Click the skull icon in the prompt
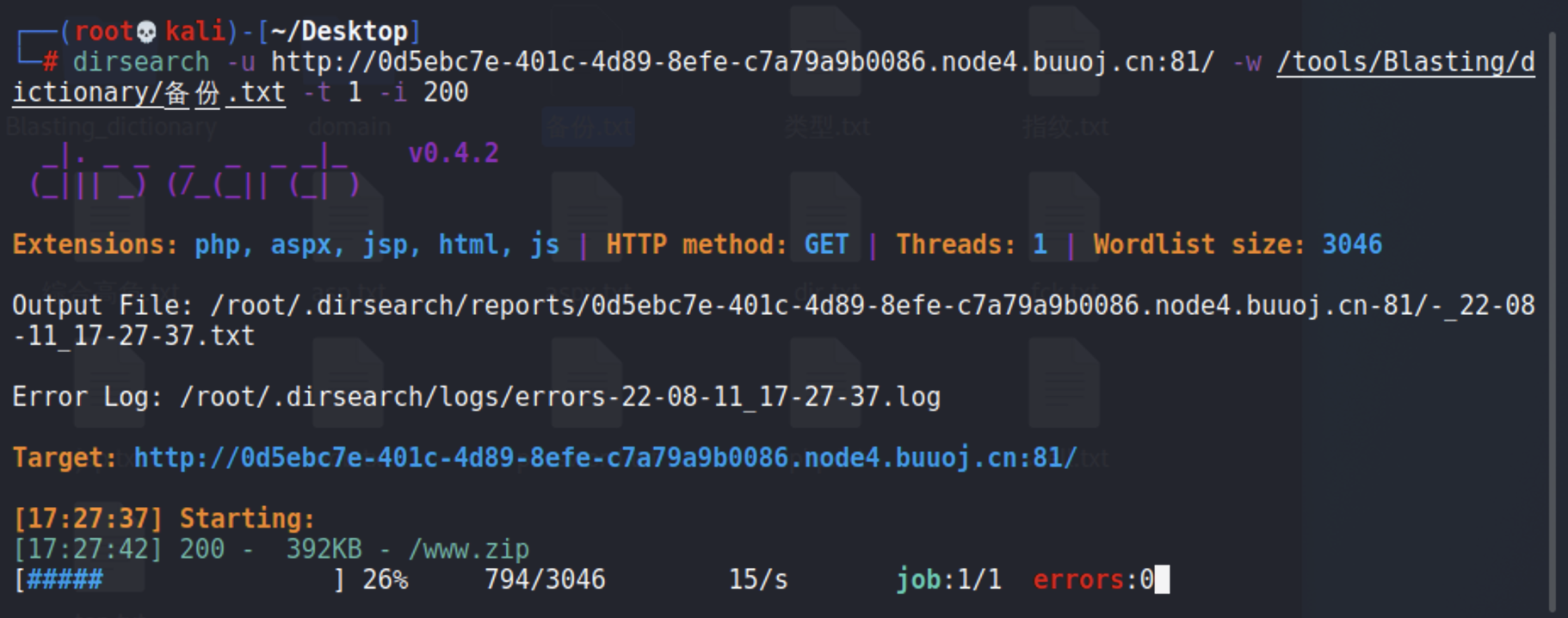This screenshot has height=618, width=1568. click(147, 32)
